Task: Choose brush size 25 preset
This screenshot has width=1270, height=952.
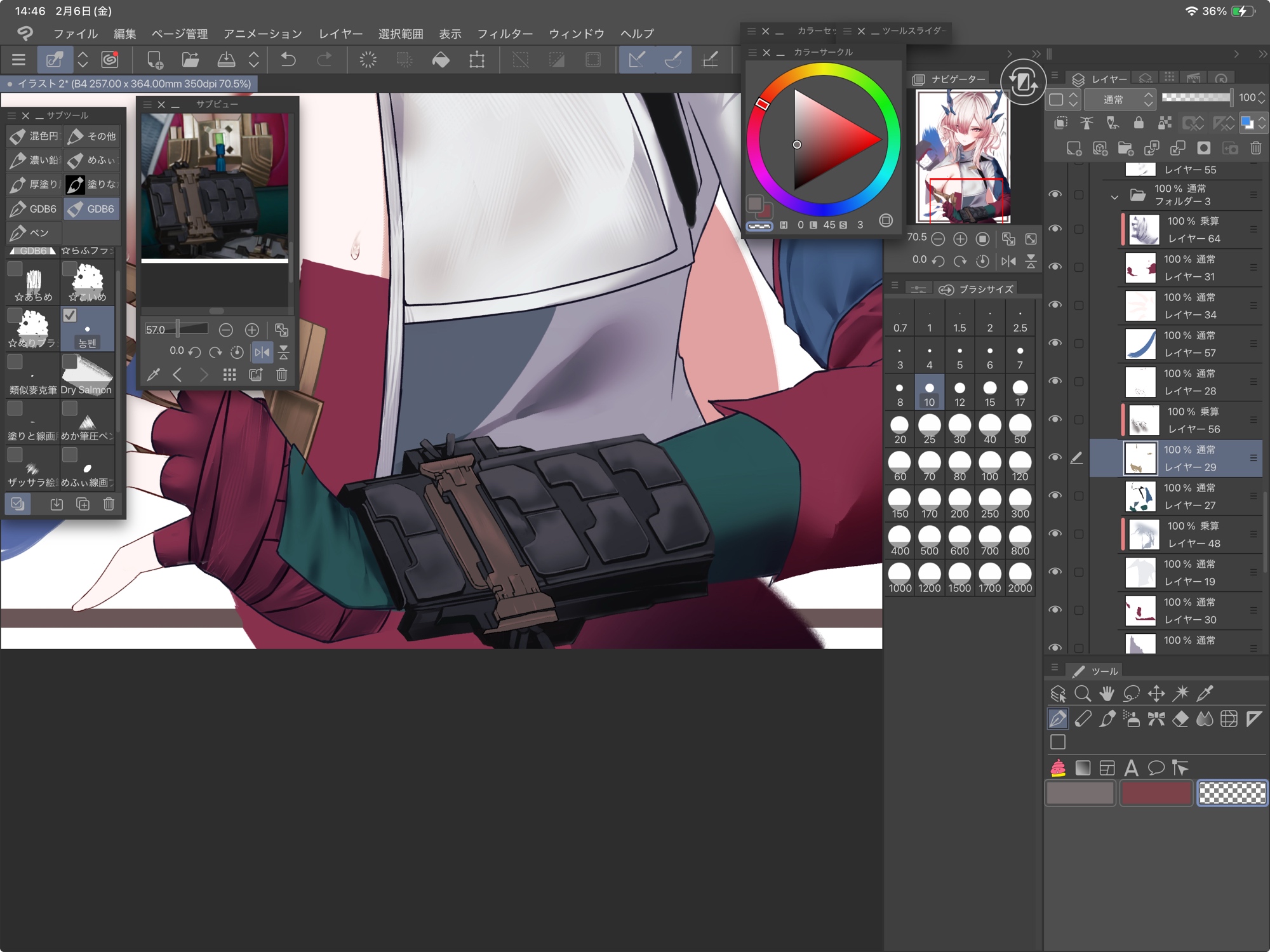Action: pos(929,429)
